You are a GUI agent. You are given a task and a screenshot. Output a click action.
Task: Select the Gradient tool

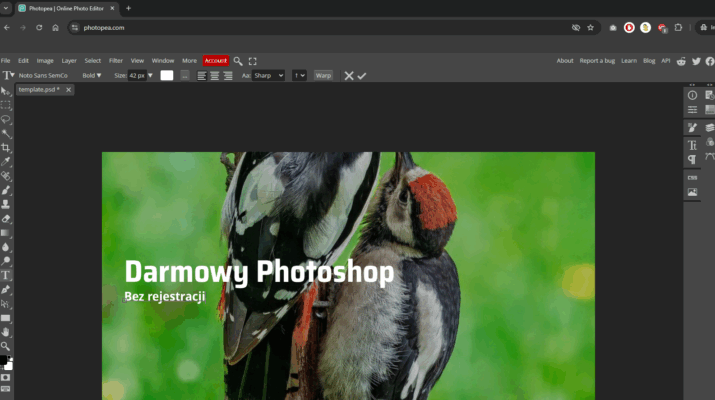[5, 233]
